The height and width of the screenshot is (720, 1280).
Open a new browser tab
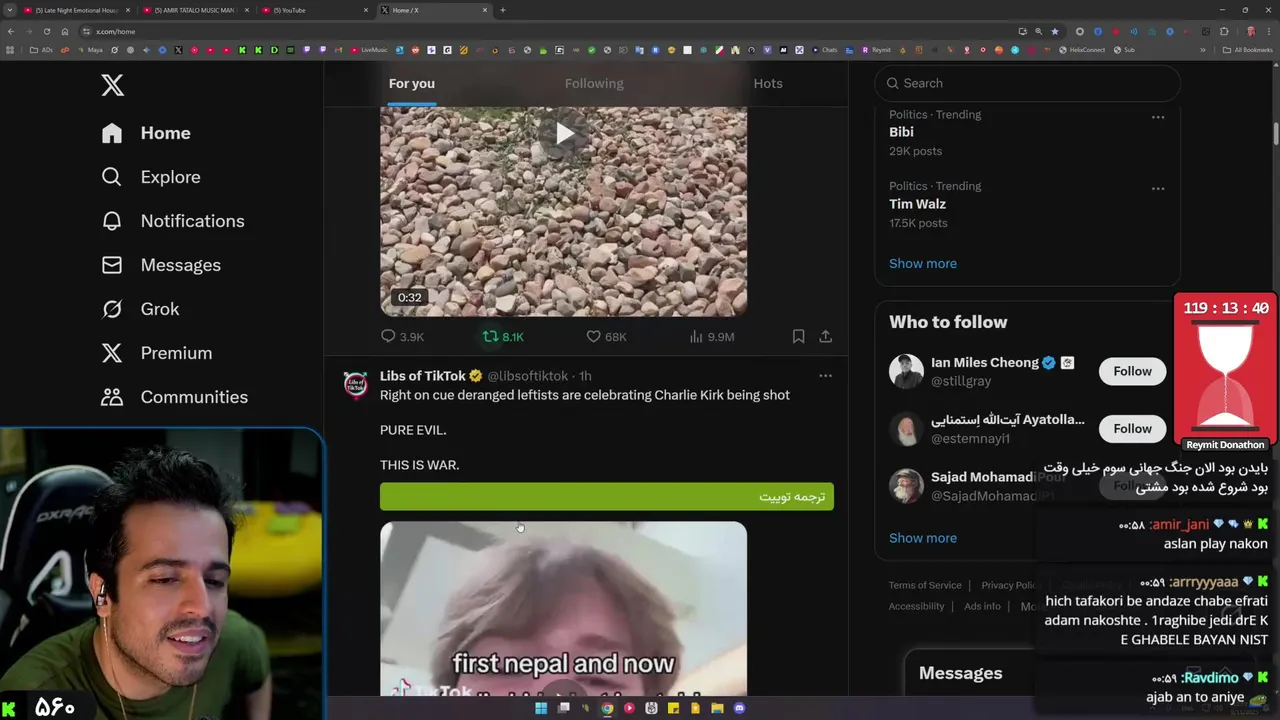click(502, 10)
